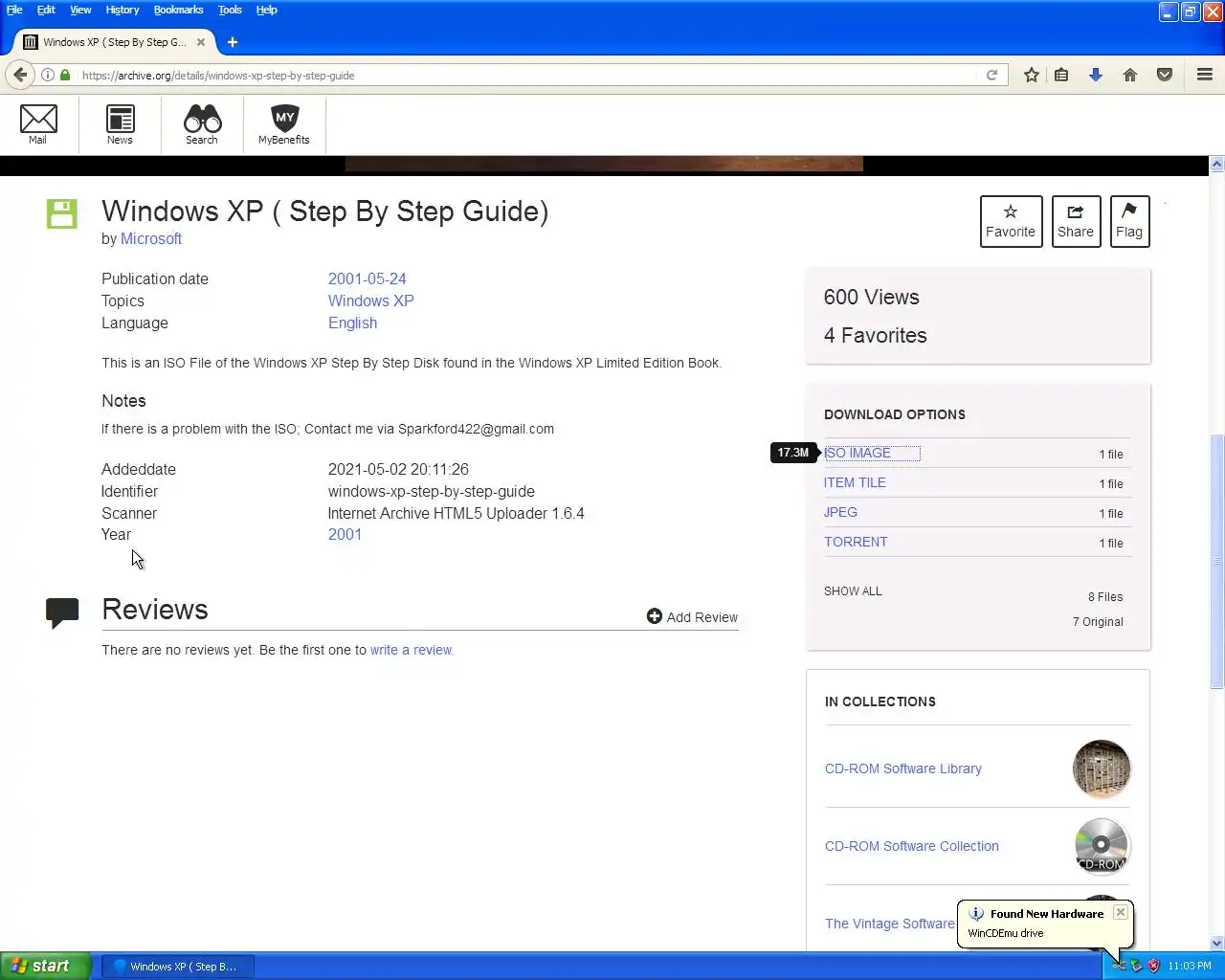Open the Help menu
1225x980 pixels.
click(266, 10)
